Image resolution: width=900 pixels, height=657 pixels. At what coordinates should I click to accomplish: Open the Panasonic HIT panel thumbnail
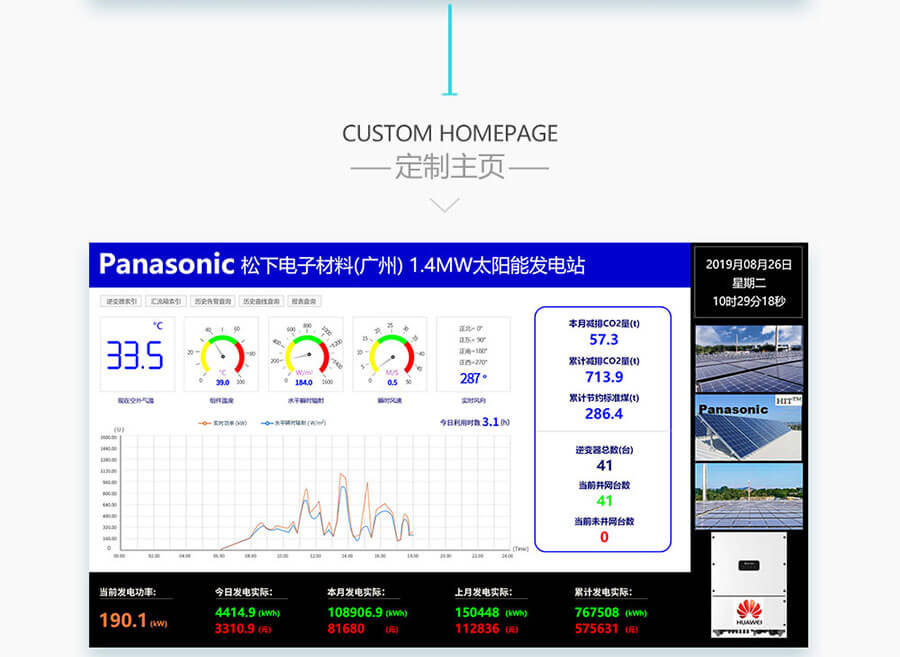[748, 427]
